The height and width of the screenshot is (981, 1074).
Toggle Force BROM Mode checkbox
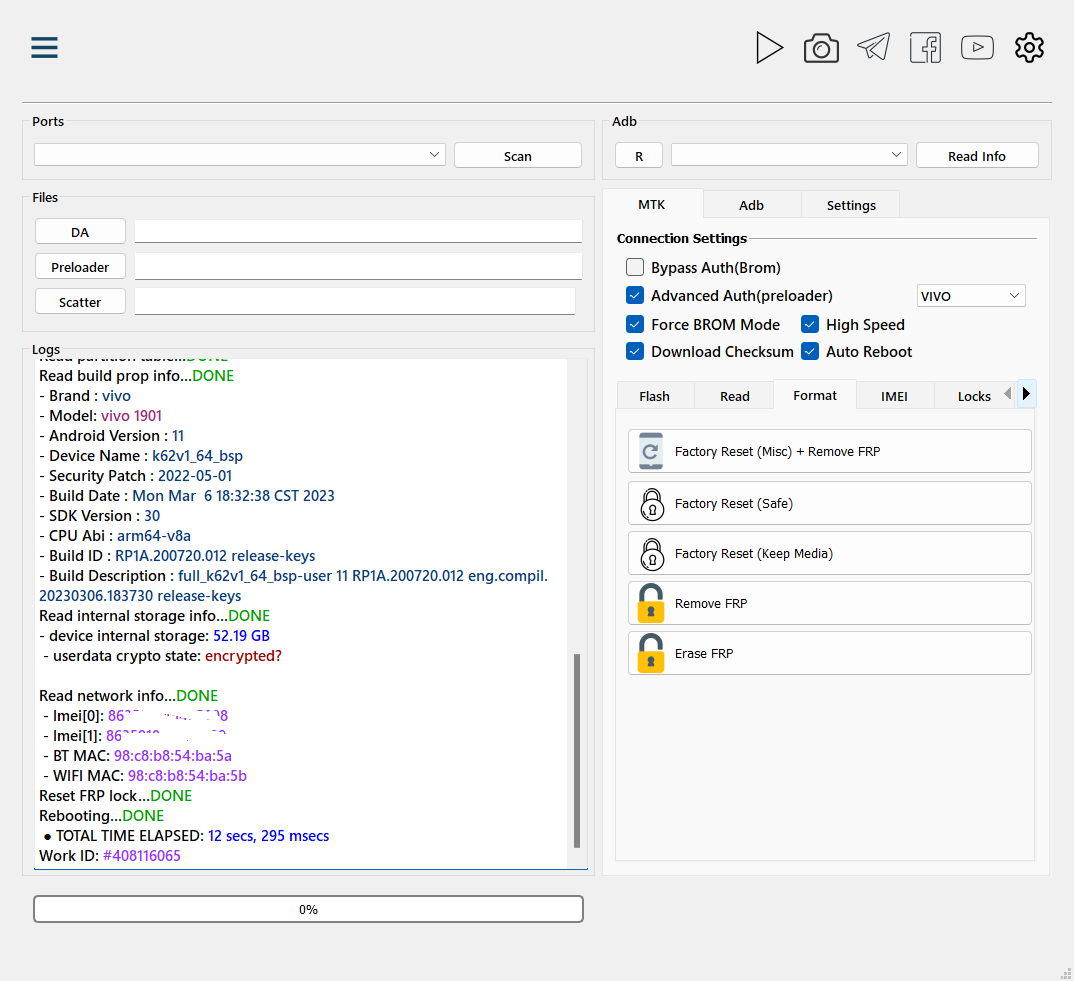pos(635,324)
